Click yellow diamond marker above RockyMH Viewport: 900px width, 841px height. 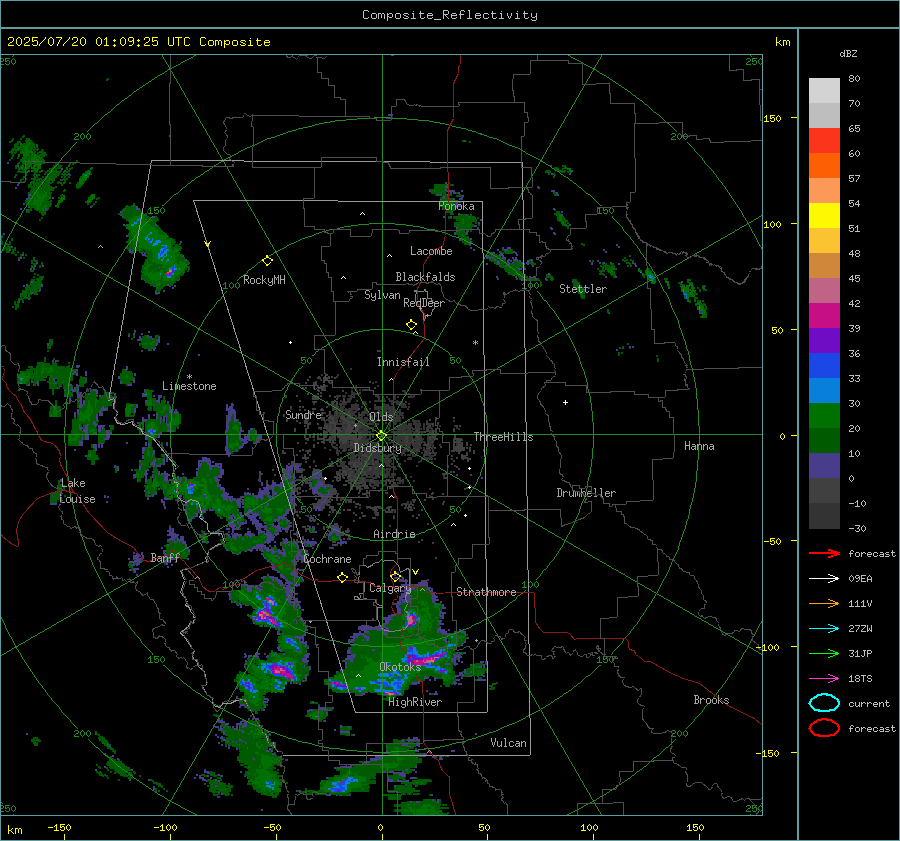(267, 261)
